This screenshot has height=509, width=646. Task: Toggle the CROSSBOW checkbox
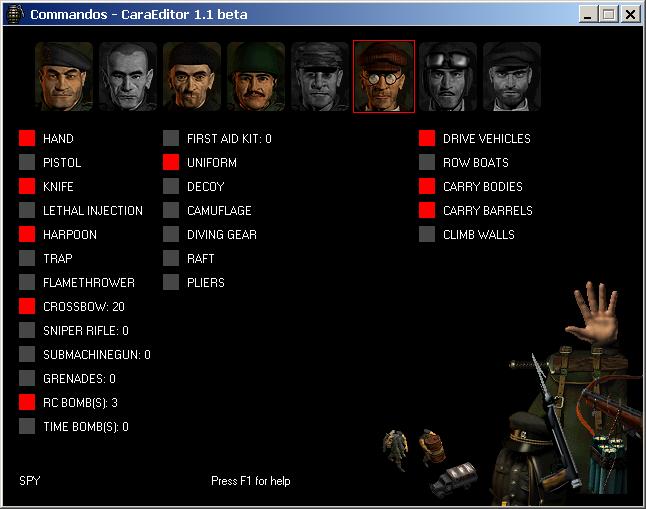pos(27,306)
